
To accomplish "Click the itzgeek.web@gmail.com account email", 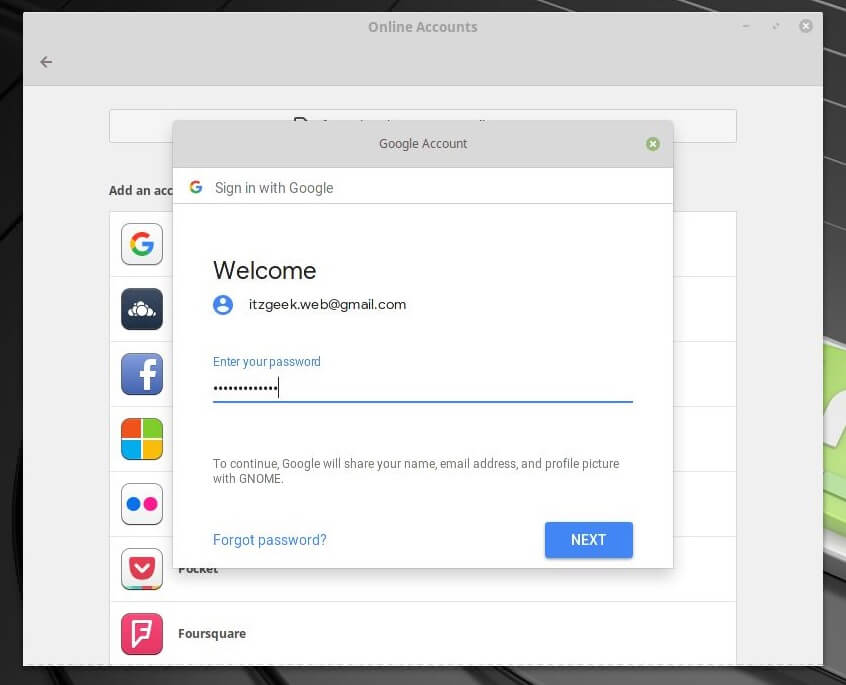I will click(328, 305).
